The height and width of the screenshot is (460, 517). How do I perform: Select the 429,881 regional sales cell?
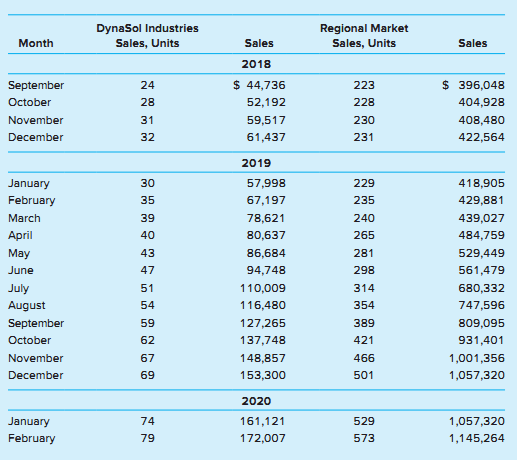[481, 200]
